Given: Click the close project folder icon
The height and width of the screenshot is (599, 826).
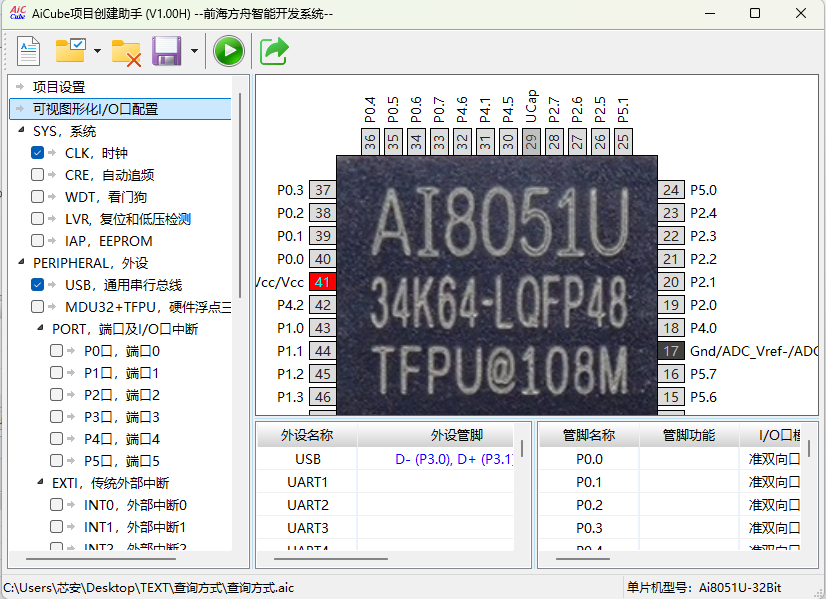Looking at the screenshot, I should (x=126, y=53).
